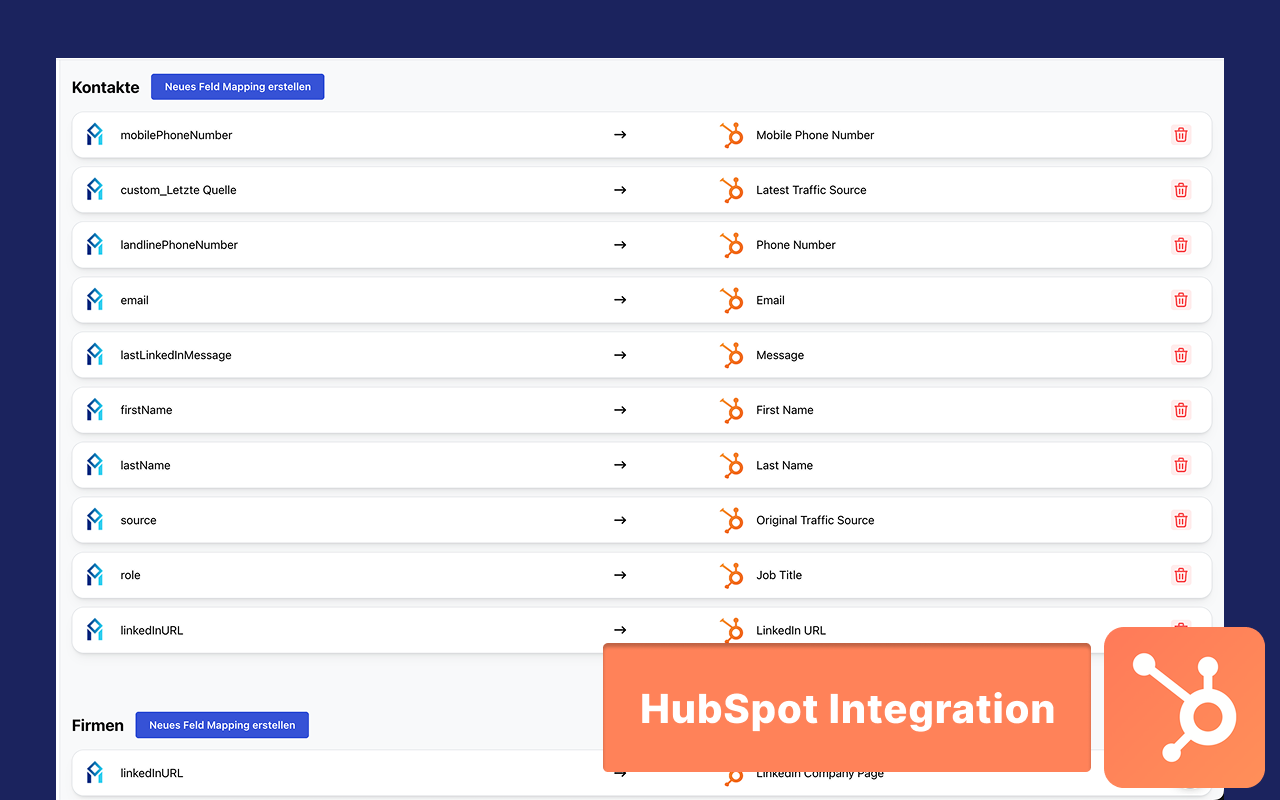Image resolution: width=1280 pixels, height=800 pixels.
Task: Select the linkedInURL field under Kontakte
Action: [x=152, y=630]
